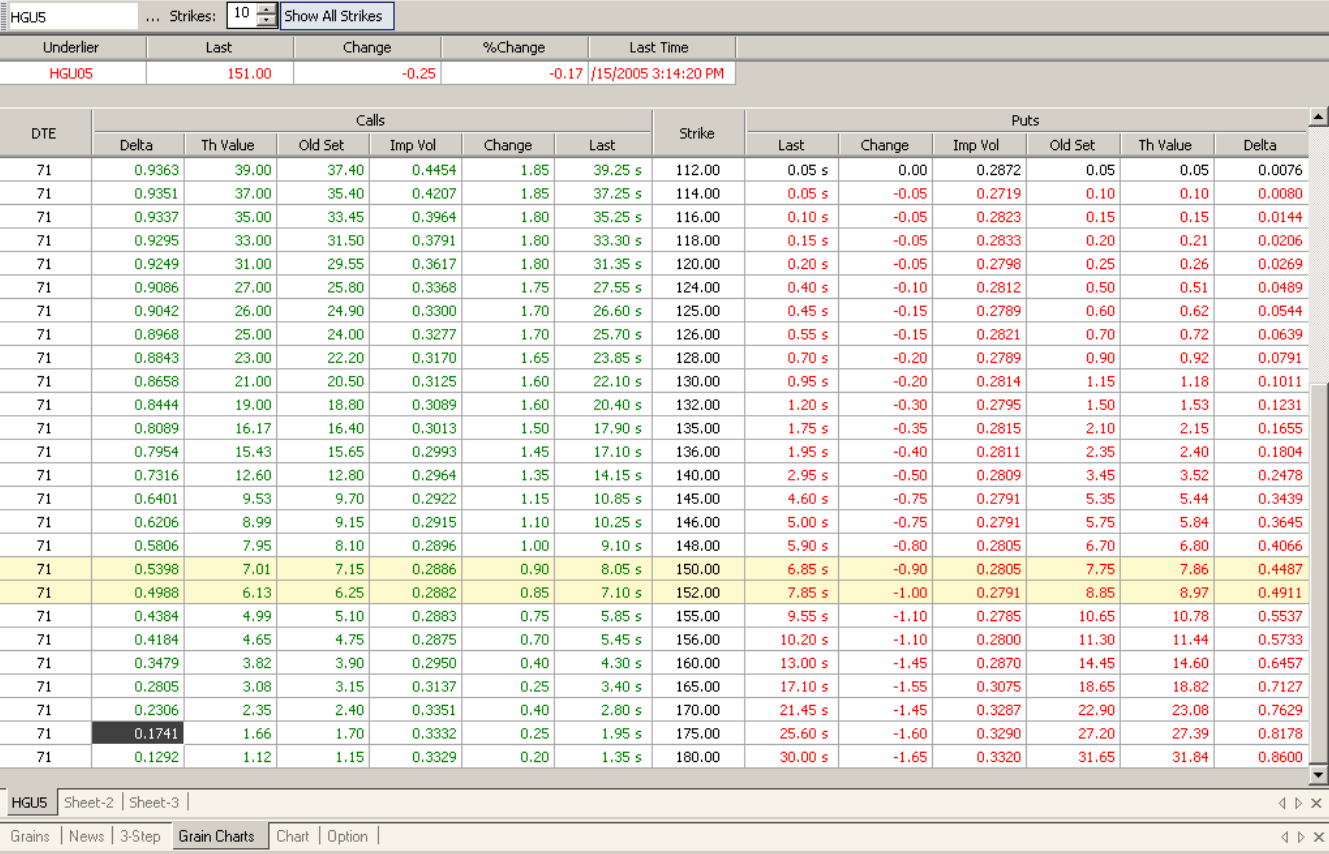Screen dimensions: 1329x854
Task: Click scroll up arrow of options table
Action: tap(1318, 116)
